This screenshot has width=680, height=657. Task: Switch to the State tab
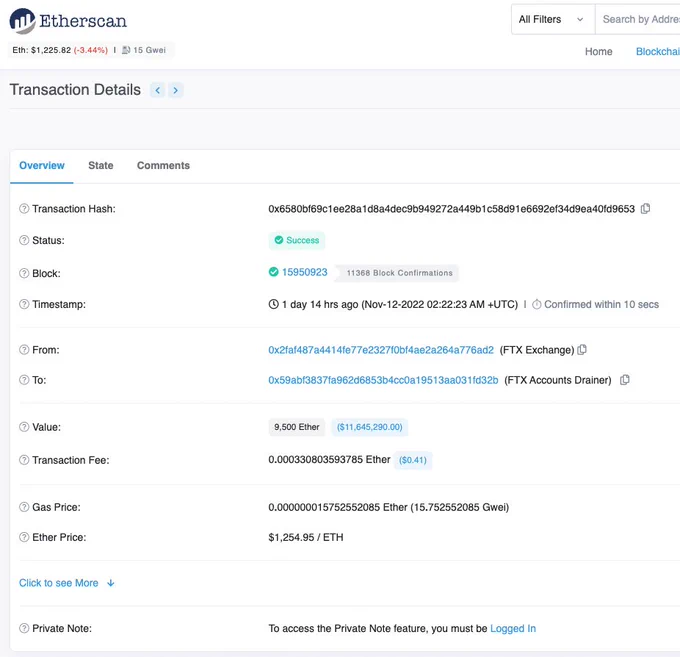click(101, 166)
